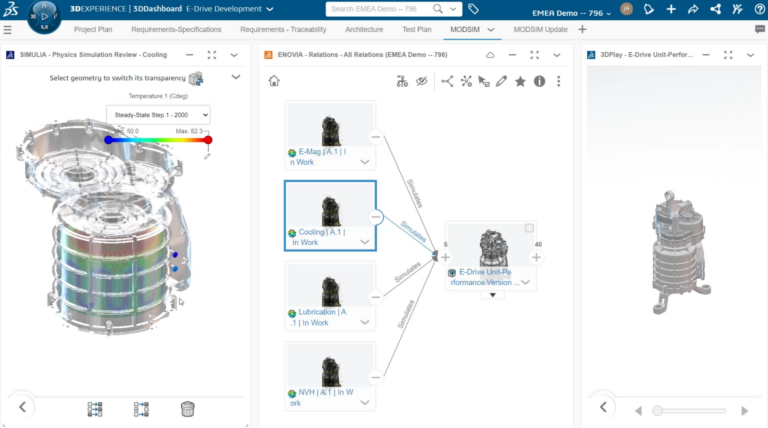Expand the triangle below E-Drive Unit card
This screenshot has height=428, width=768.
pyautogui.click(x=492, y=295)
